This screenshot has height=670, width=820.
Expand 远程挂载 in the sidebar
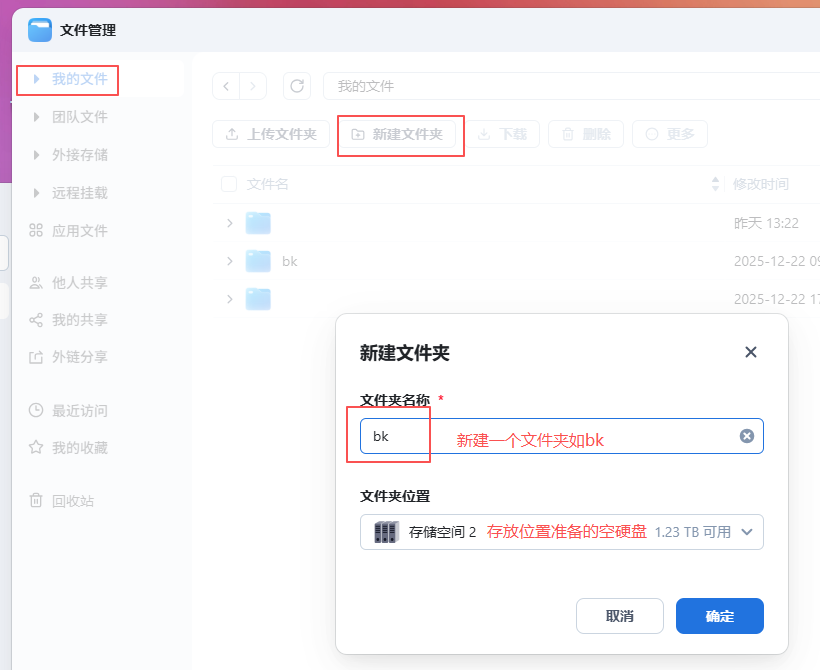[37, 193]
